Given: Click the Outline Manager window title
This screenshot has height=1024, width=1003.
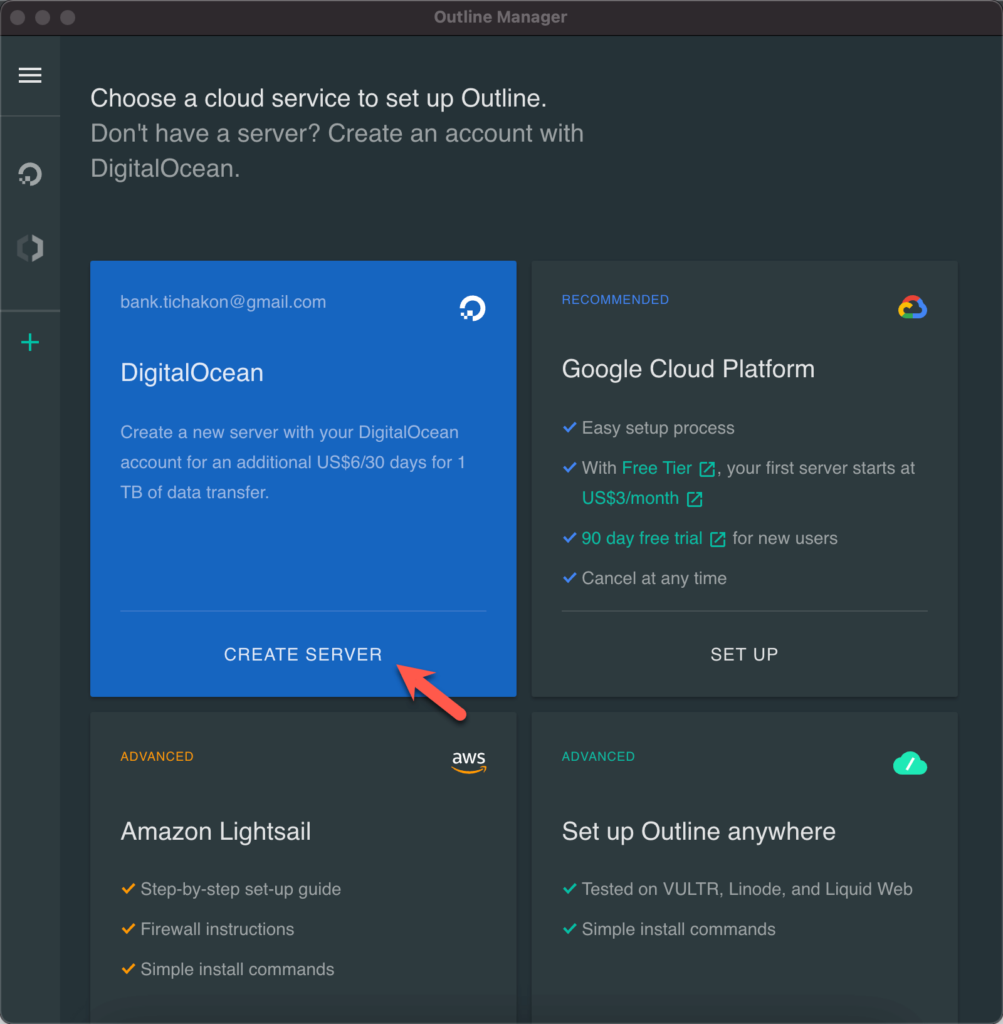Looking at the screenshot, I should click(x=500, y=17).
